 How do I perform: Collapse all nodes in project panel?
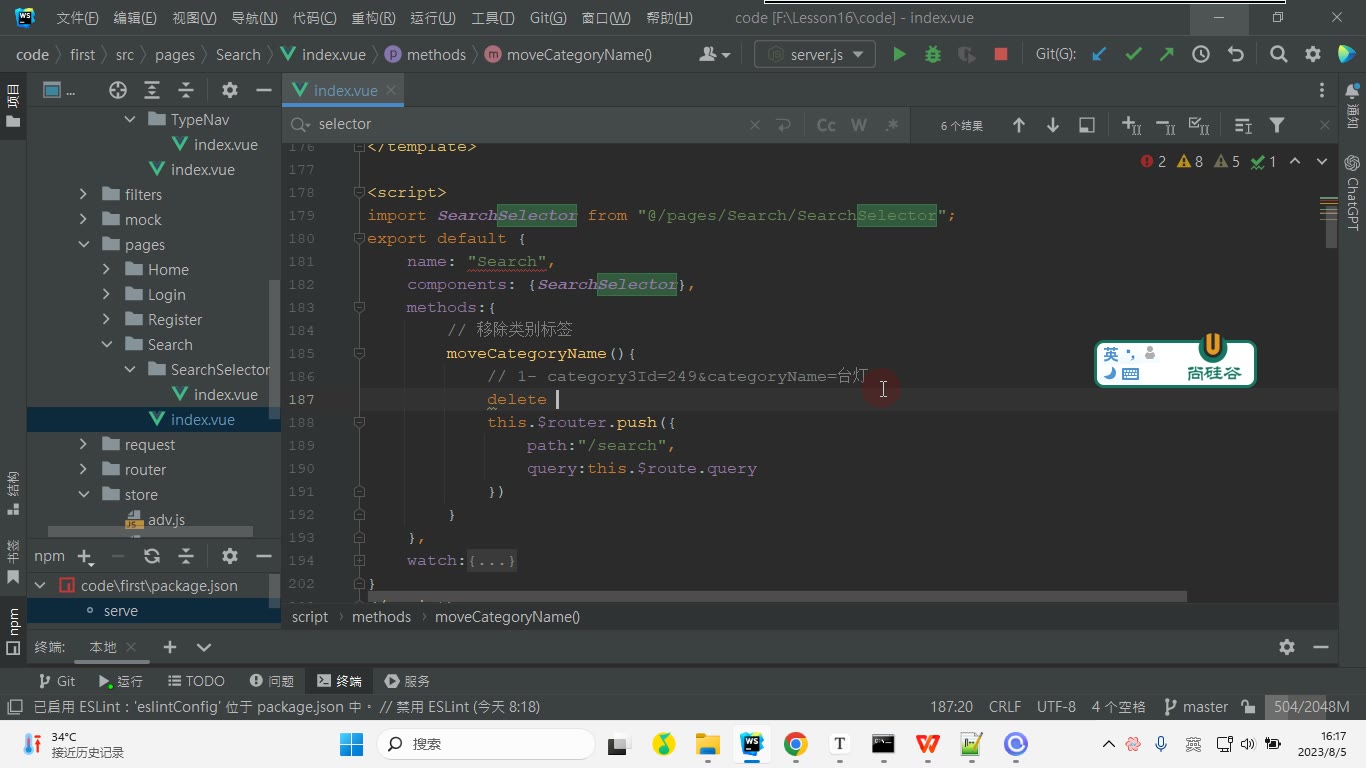[185, 90]
